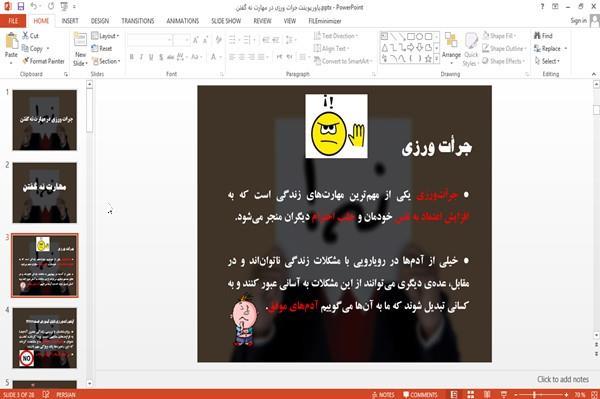Screen dimensions: 600x399
Task: Zoom out with the minus button
Action: 516,395
